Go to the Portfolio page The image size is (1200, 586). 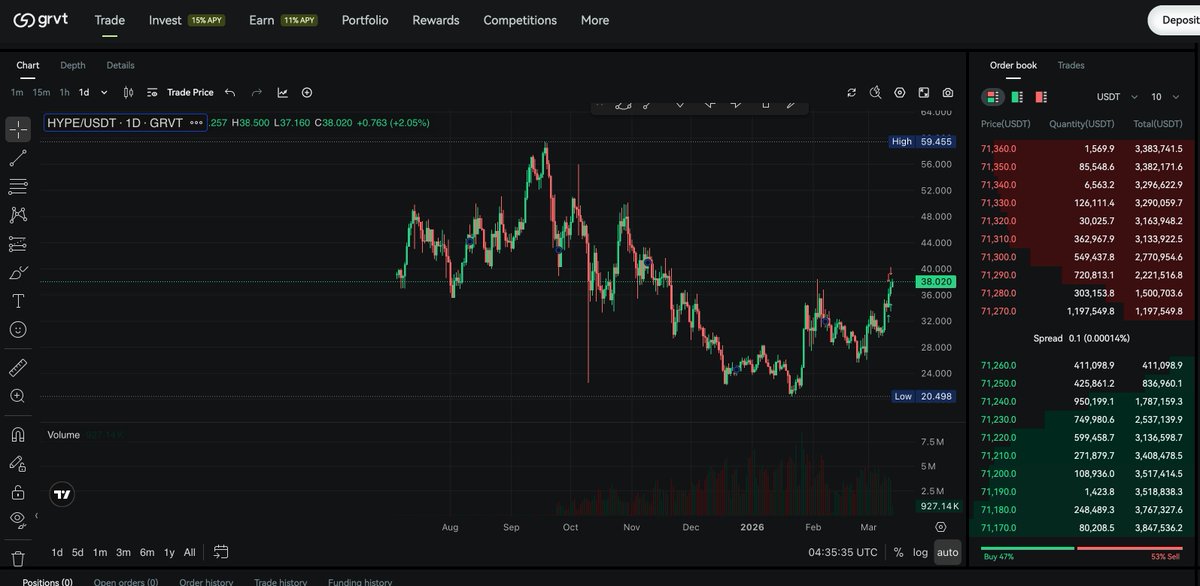coord(365,20)
